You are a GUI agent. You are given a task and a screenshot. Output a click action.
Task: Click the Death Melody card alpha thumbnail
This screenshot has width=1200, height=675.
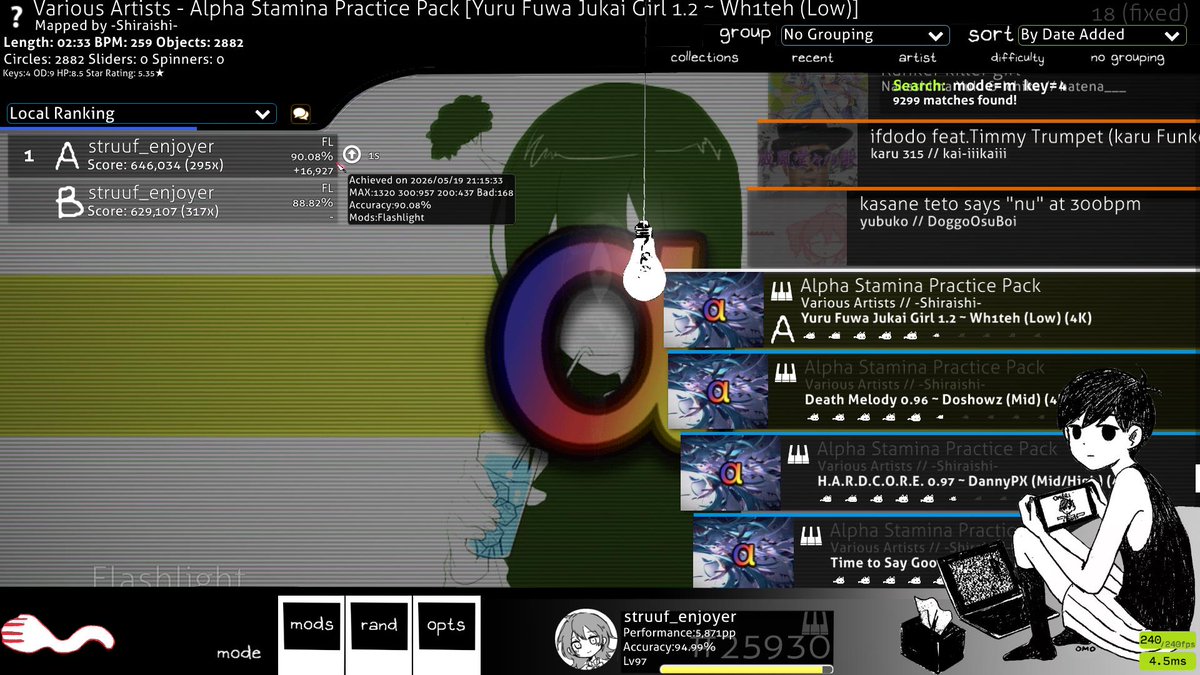pos(718,393)
